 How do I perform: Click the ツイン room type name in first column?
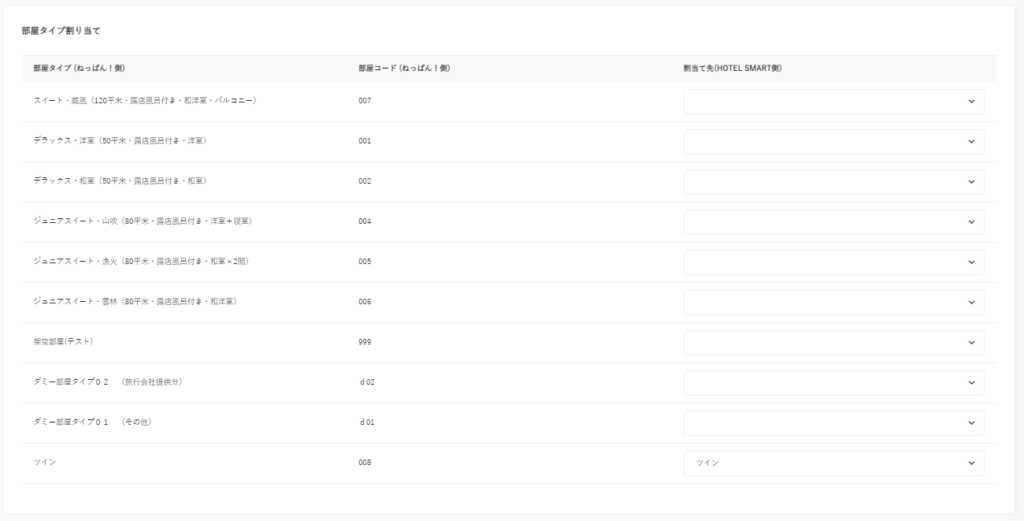coord(44,463)
